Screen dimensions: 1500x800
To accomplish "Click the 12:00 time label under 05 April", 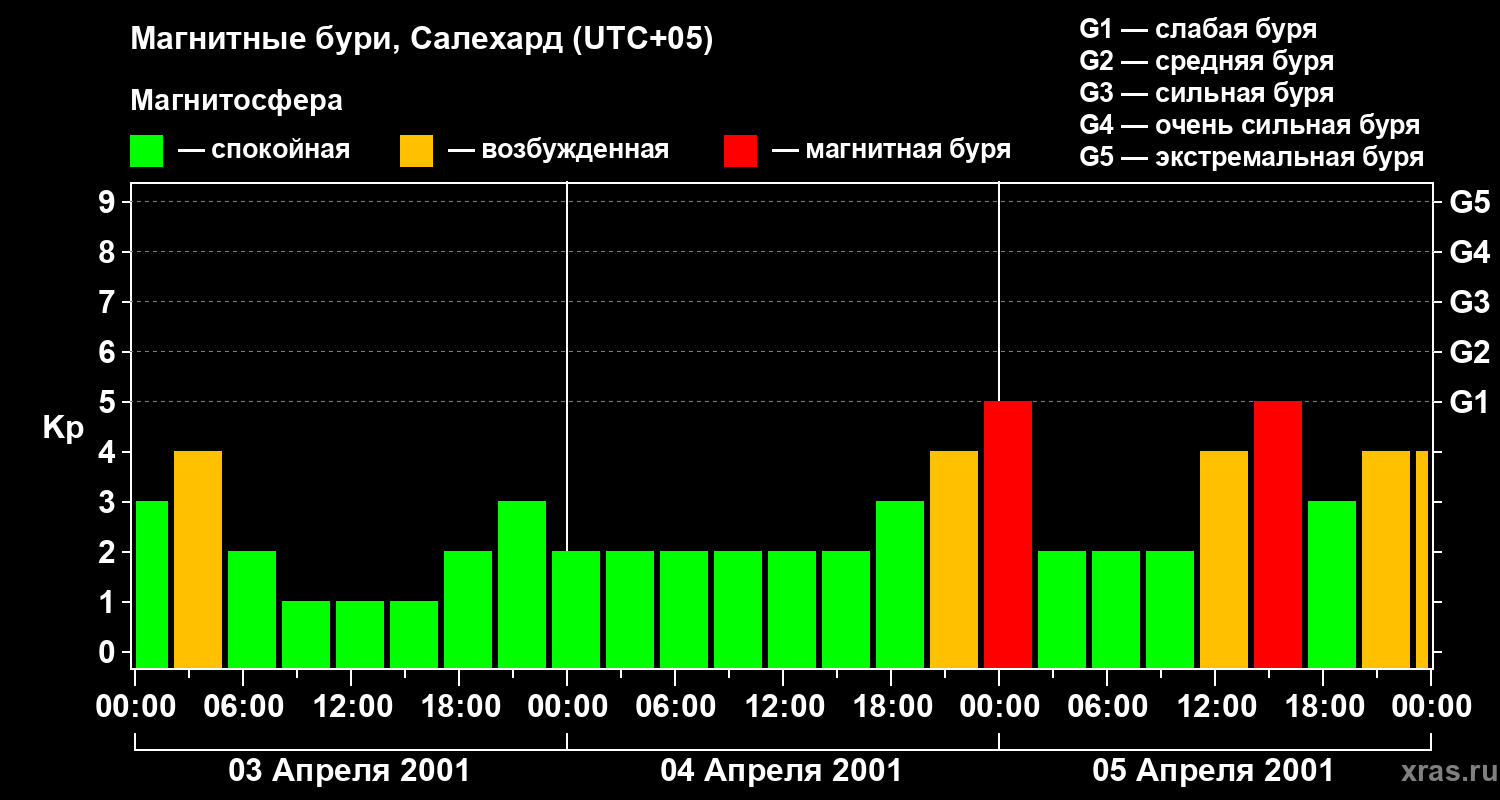I will coord(1216,706).
